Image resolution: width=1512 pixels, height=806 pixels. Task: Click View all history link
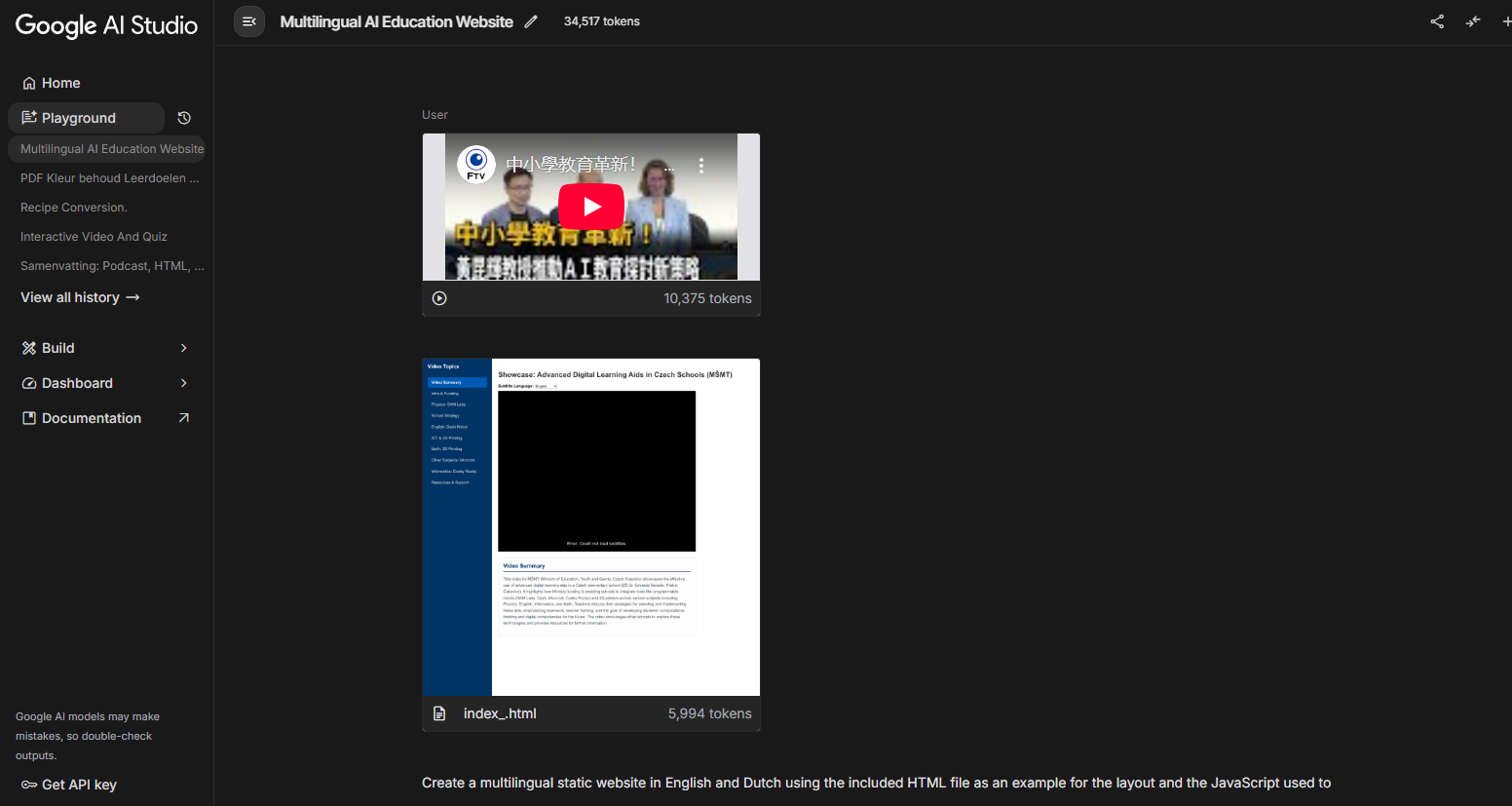pos(80,297)
